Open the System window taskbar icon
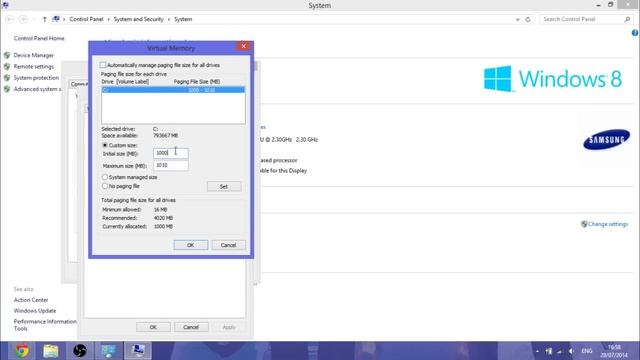Image resolution: width=640 pixels, height=360 pixels. coord(138,351)
